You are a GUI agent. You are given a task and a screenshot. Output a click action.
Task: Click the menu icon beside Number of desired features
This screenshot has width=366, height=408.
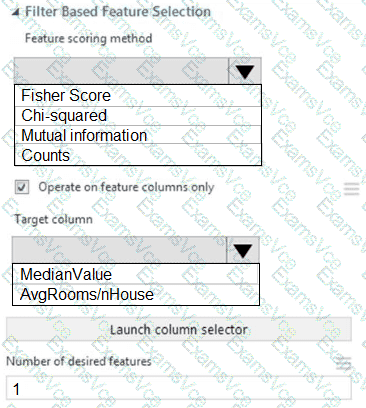click(343, 363)
